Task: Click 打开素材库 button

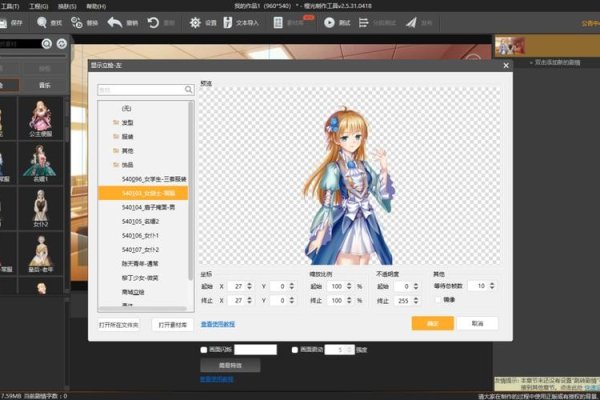Action: point(173,325)
